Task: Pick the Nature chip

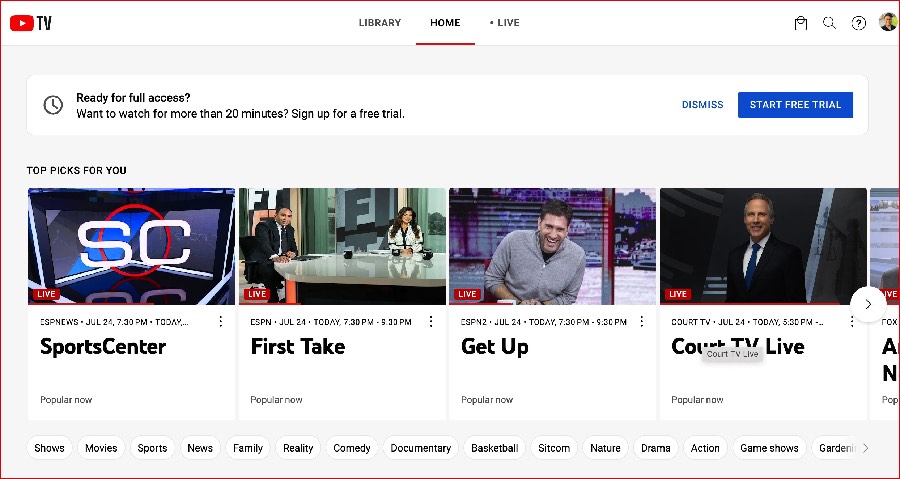Action: pos(606,448)
